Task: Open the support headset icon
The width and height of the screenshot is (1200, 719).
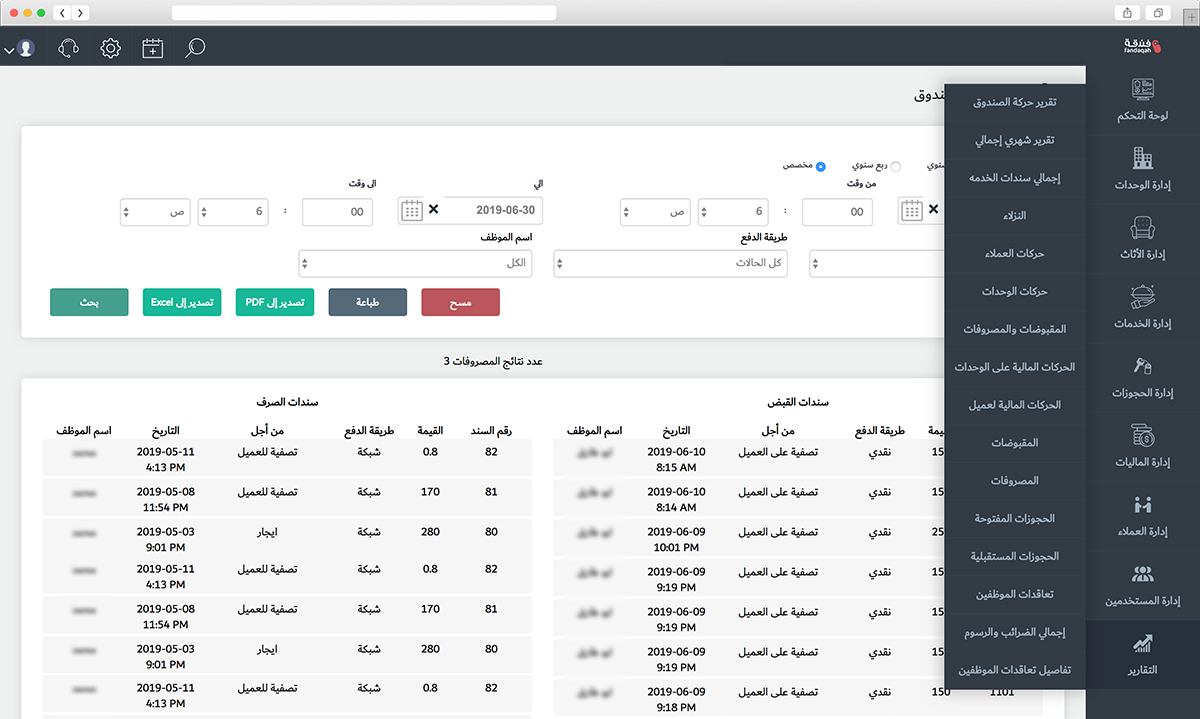Action: coord(69,48)
